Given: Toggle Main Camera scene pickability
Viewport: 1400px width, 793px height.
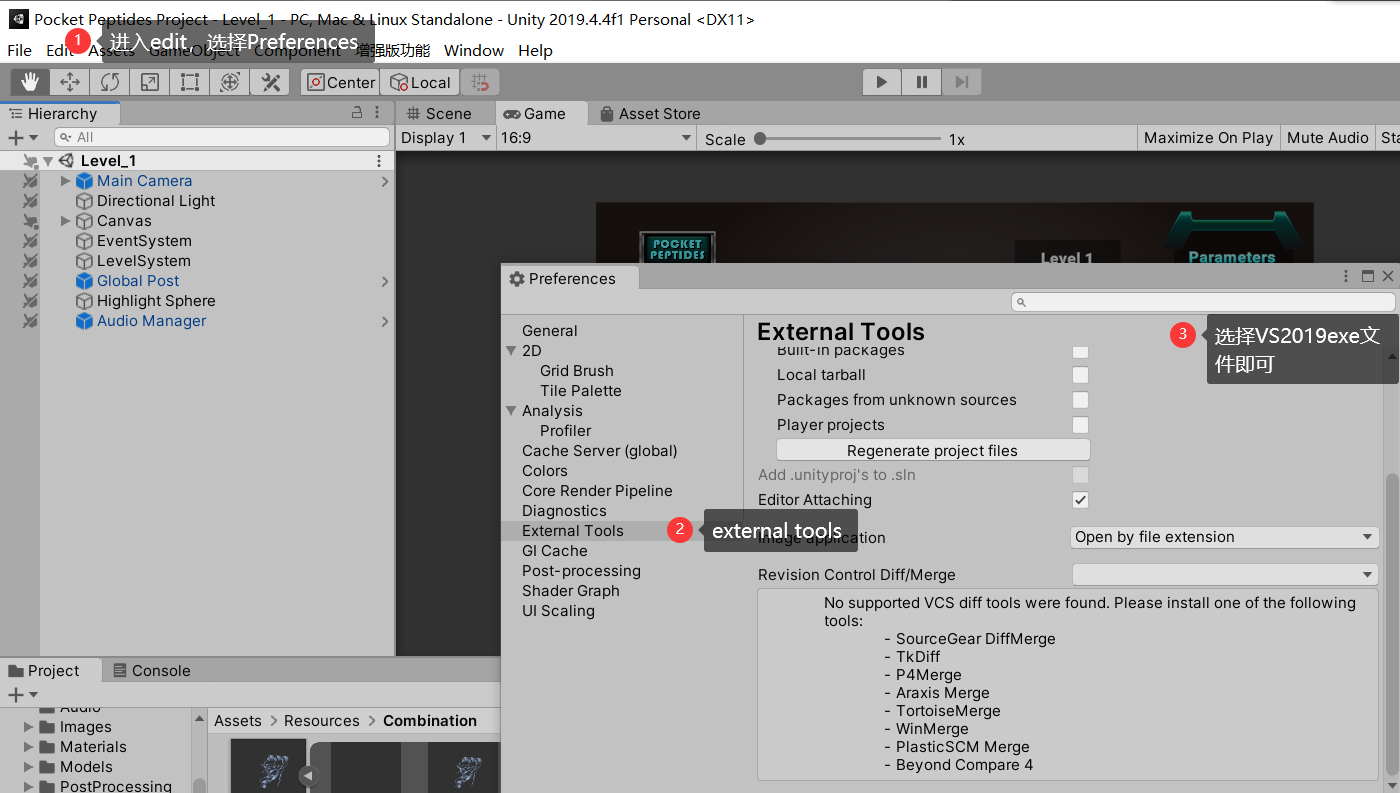Looking at the screenshot, I should point(30,181).
